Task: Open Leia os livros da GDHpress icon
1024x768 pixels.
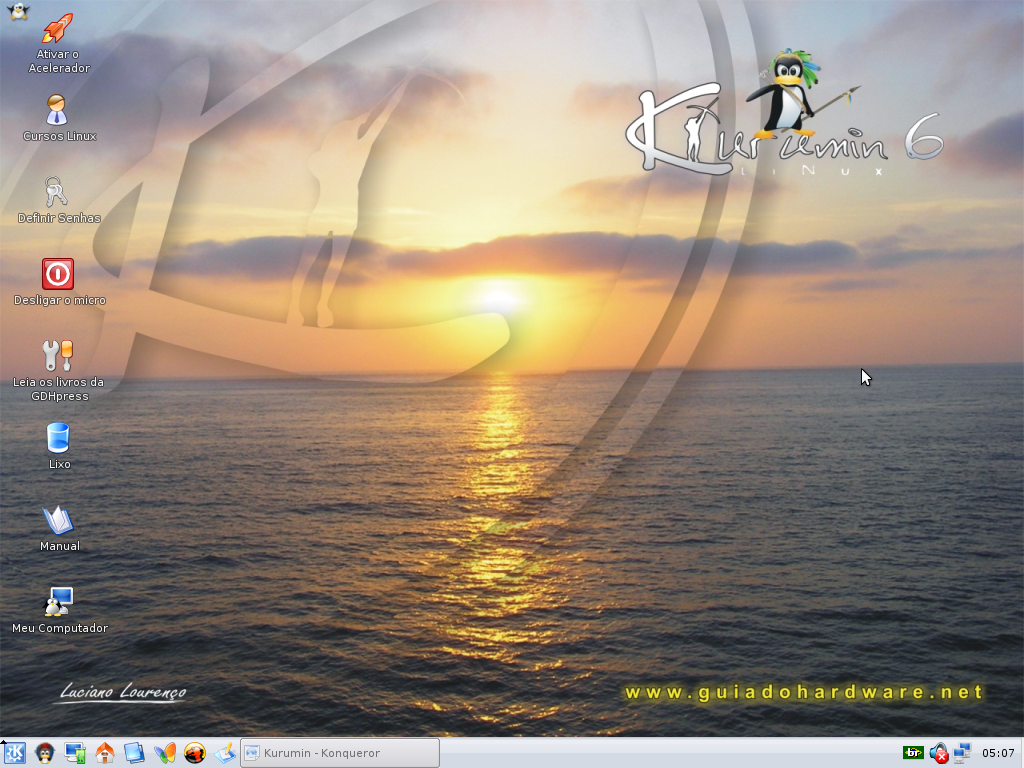Action: tap(57, 356)
